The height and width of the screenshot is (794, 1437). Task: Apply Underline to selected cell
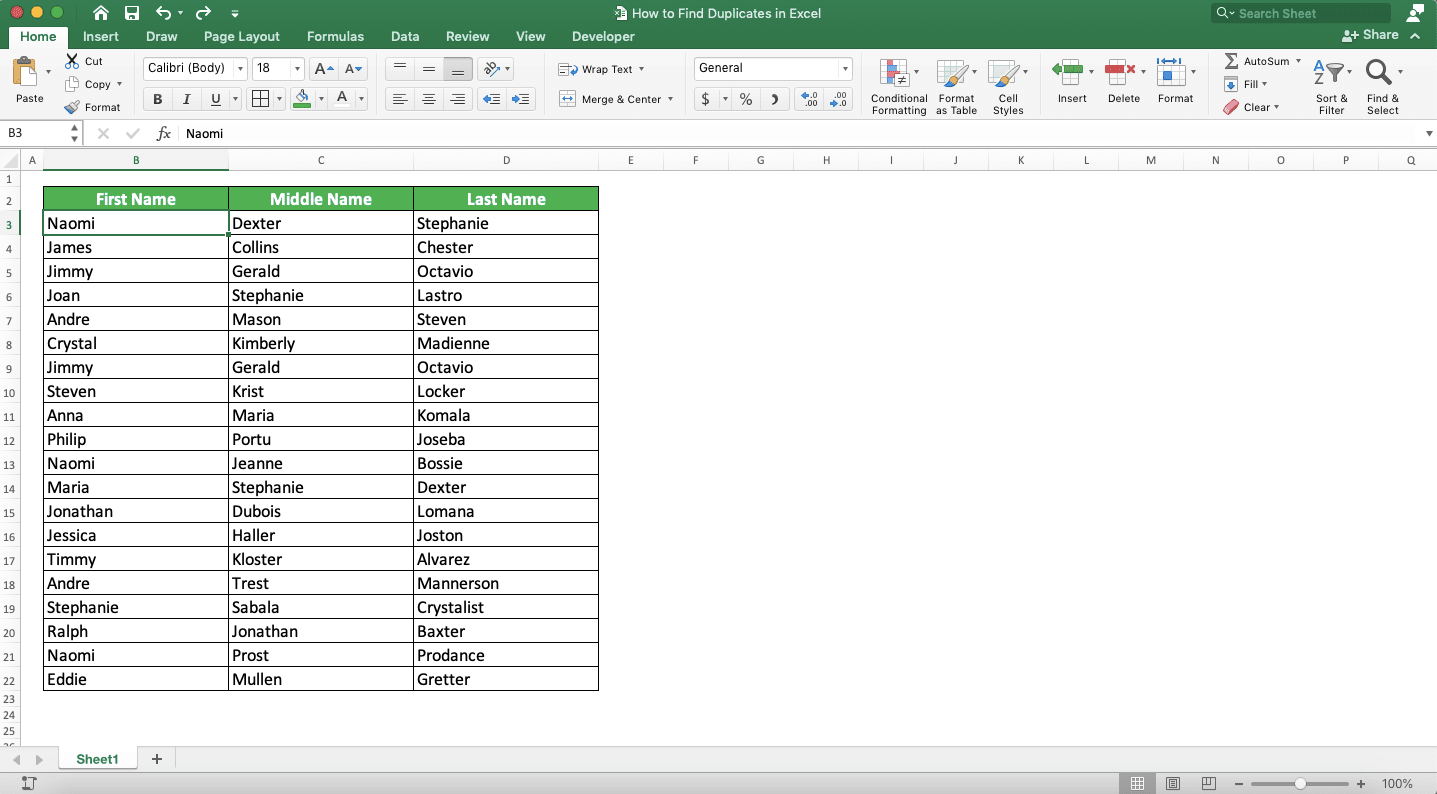(214, 98)
